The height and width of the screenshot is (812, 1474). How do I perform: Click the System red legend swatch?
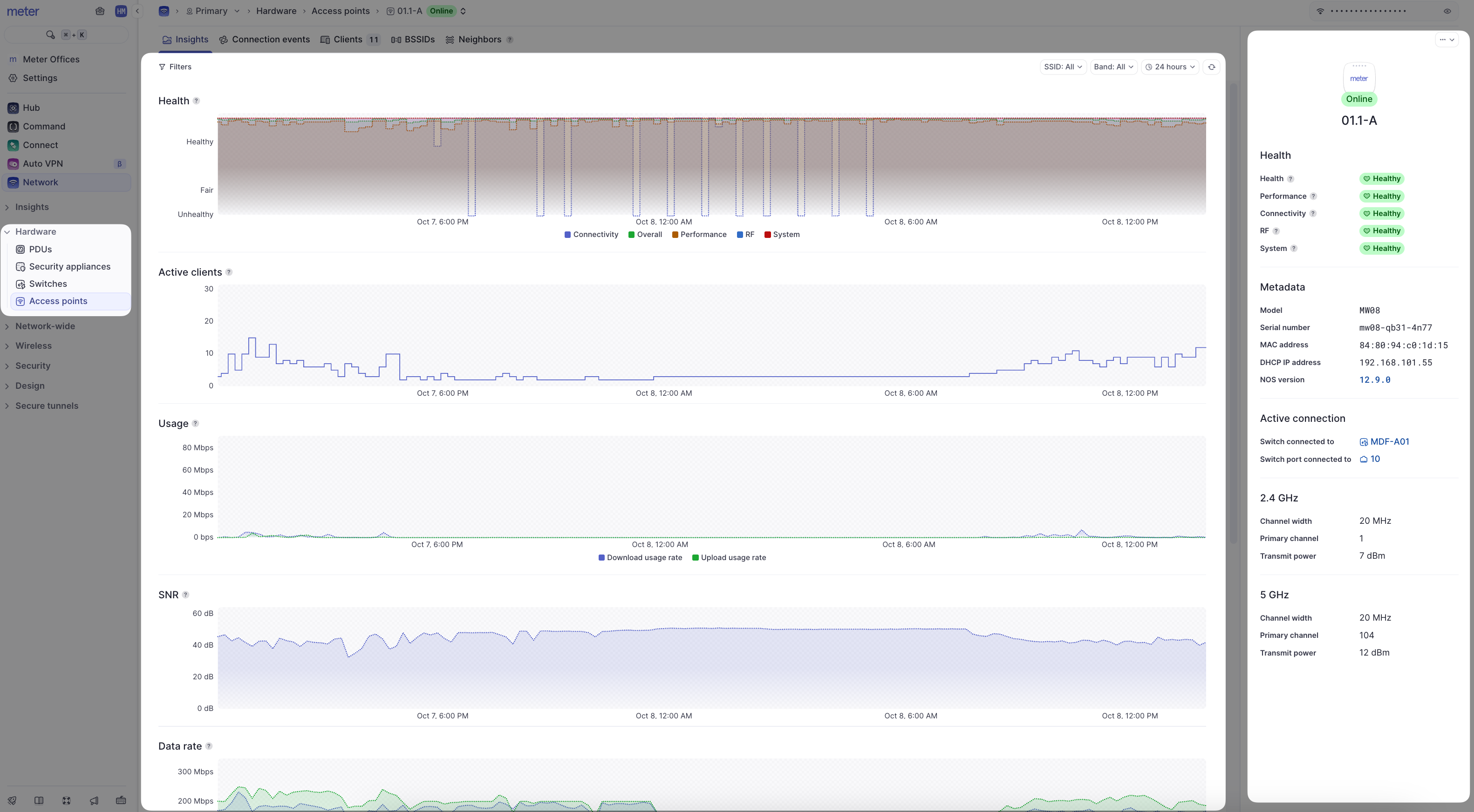click(x=767, y=235)
